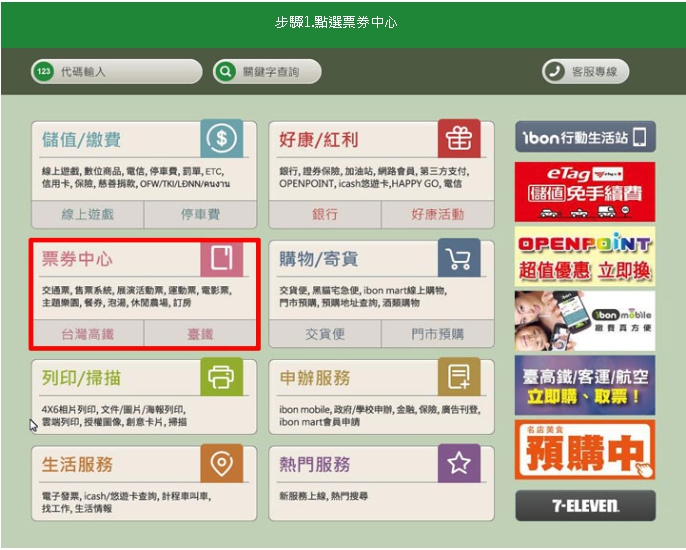Viewport: 686px width, 550px height.
Task: Click the gift box icon on 好康/紅利
Action: click(x=459, y=138)
